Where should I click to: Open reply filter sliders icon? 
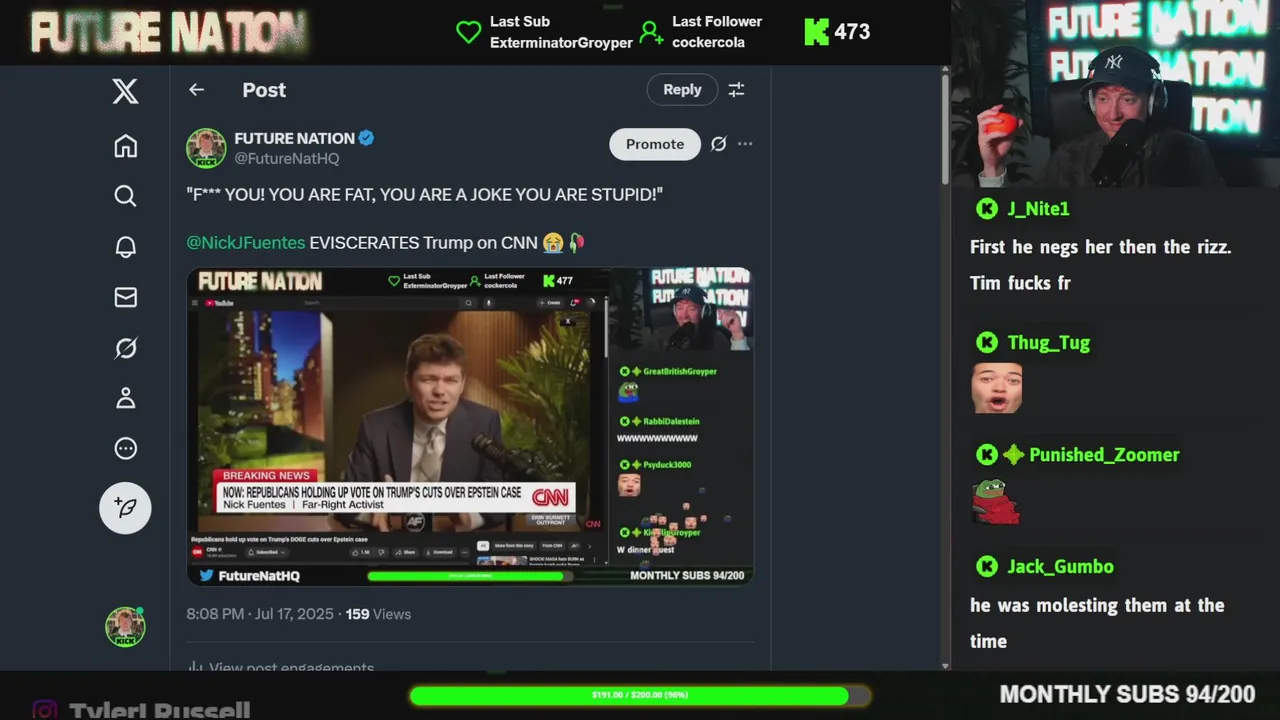tap(736, 90)
